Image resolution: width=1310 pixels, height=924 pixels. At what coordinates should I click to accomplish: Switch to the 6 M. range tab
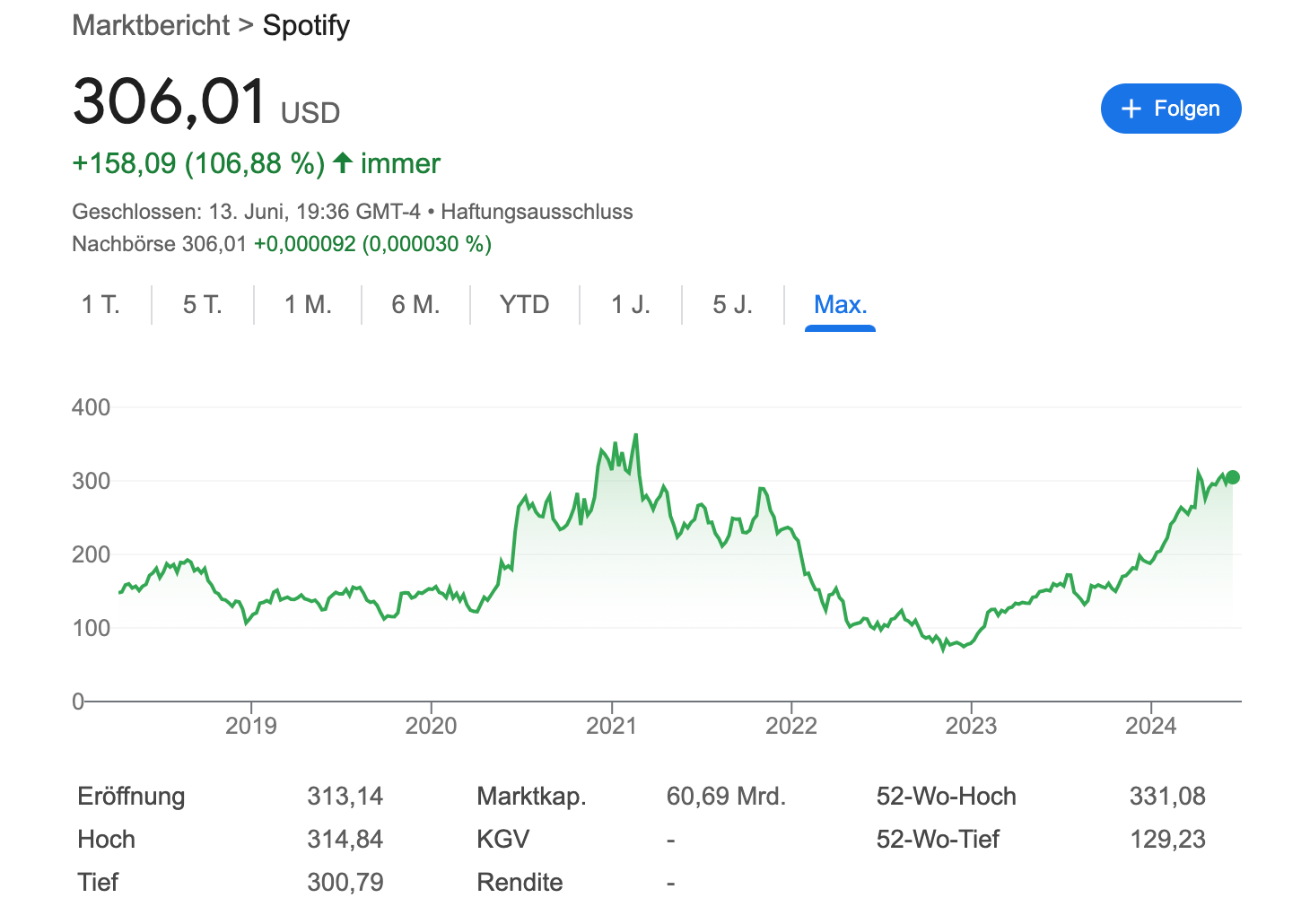[415, 305]
